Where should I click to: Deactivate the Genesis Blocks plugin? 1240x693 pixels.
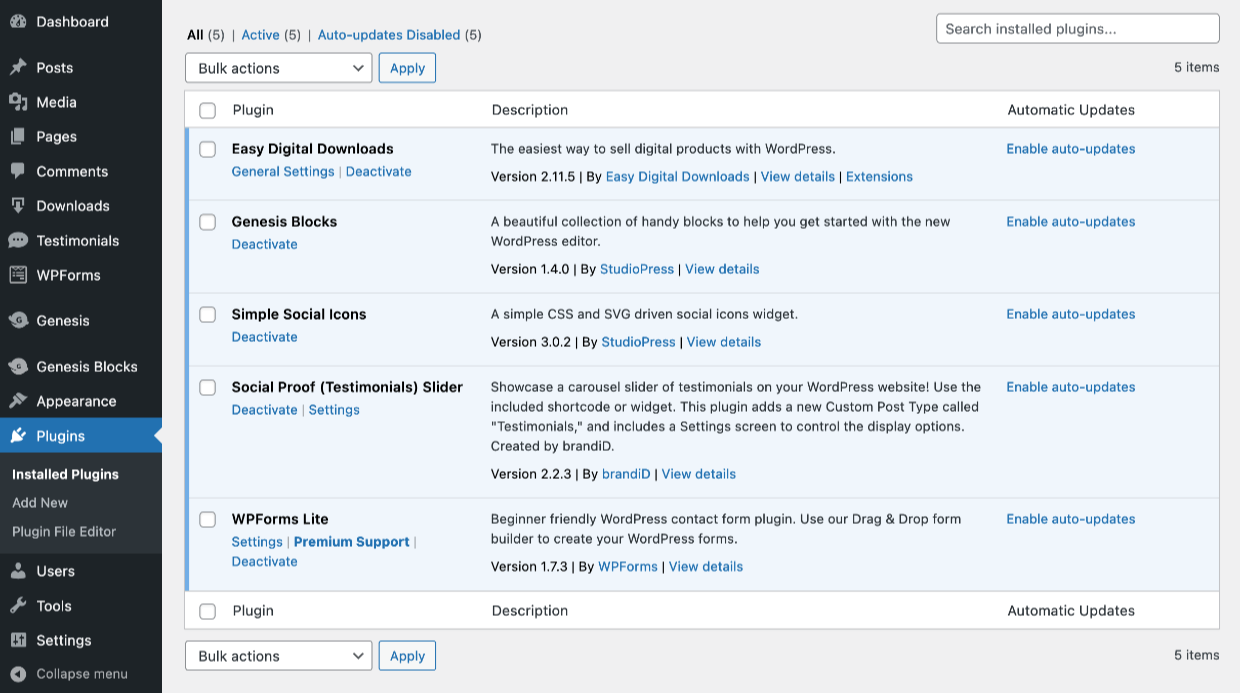(265, 244)
